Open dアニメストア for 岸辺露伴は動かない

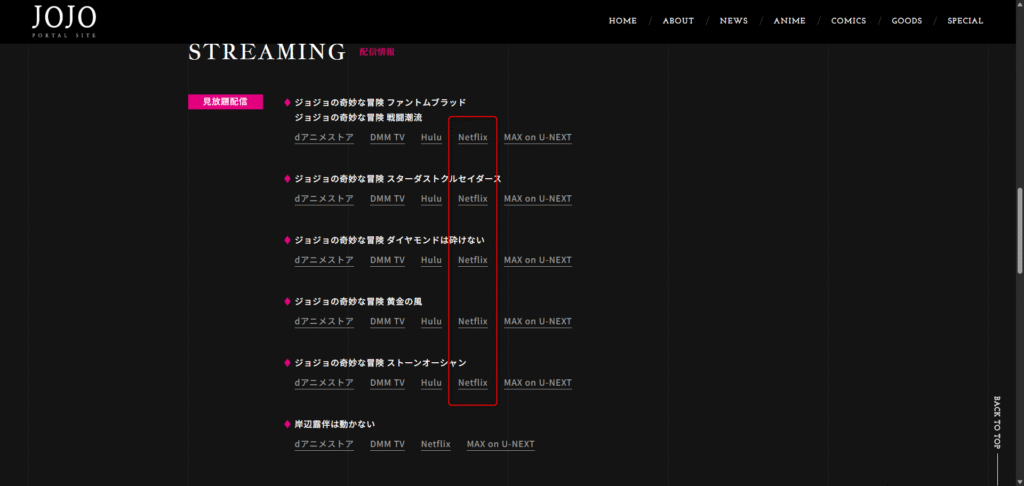click(x=324, y=445)
